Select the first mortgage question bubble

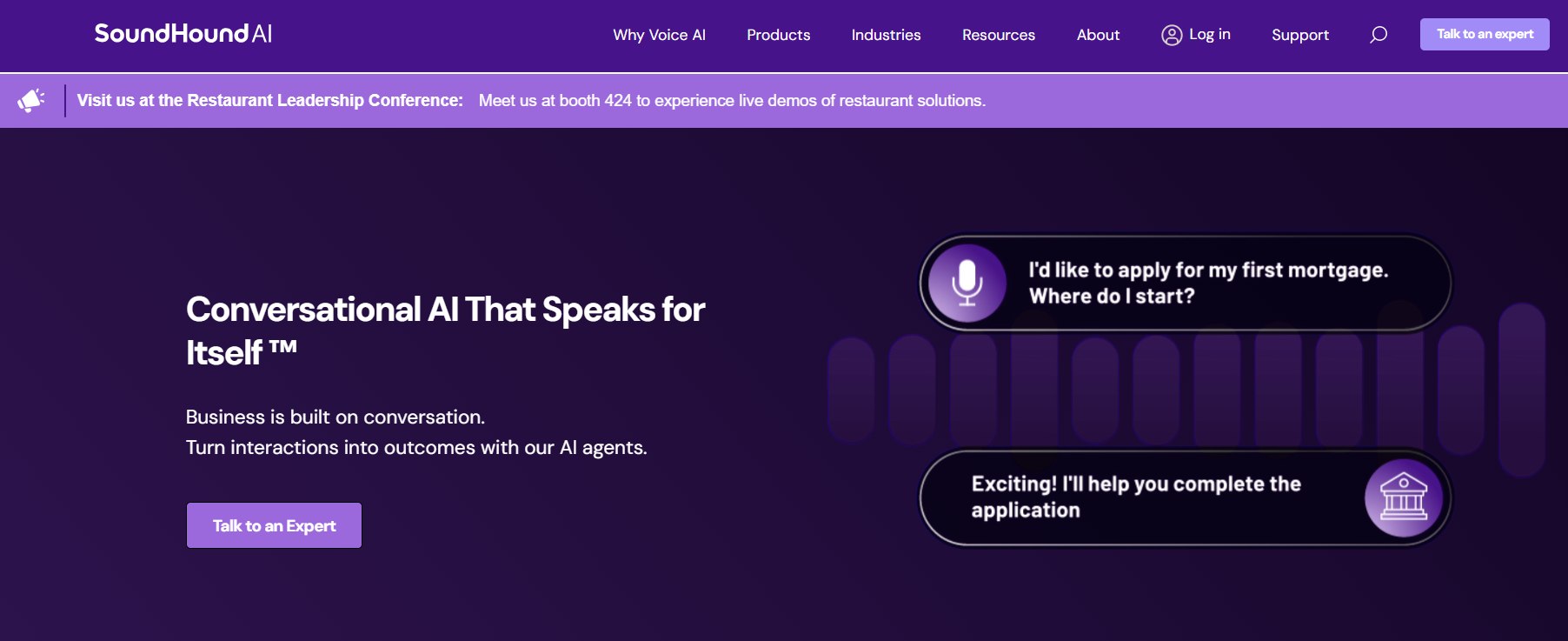click(x=1207, y=283)
